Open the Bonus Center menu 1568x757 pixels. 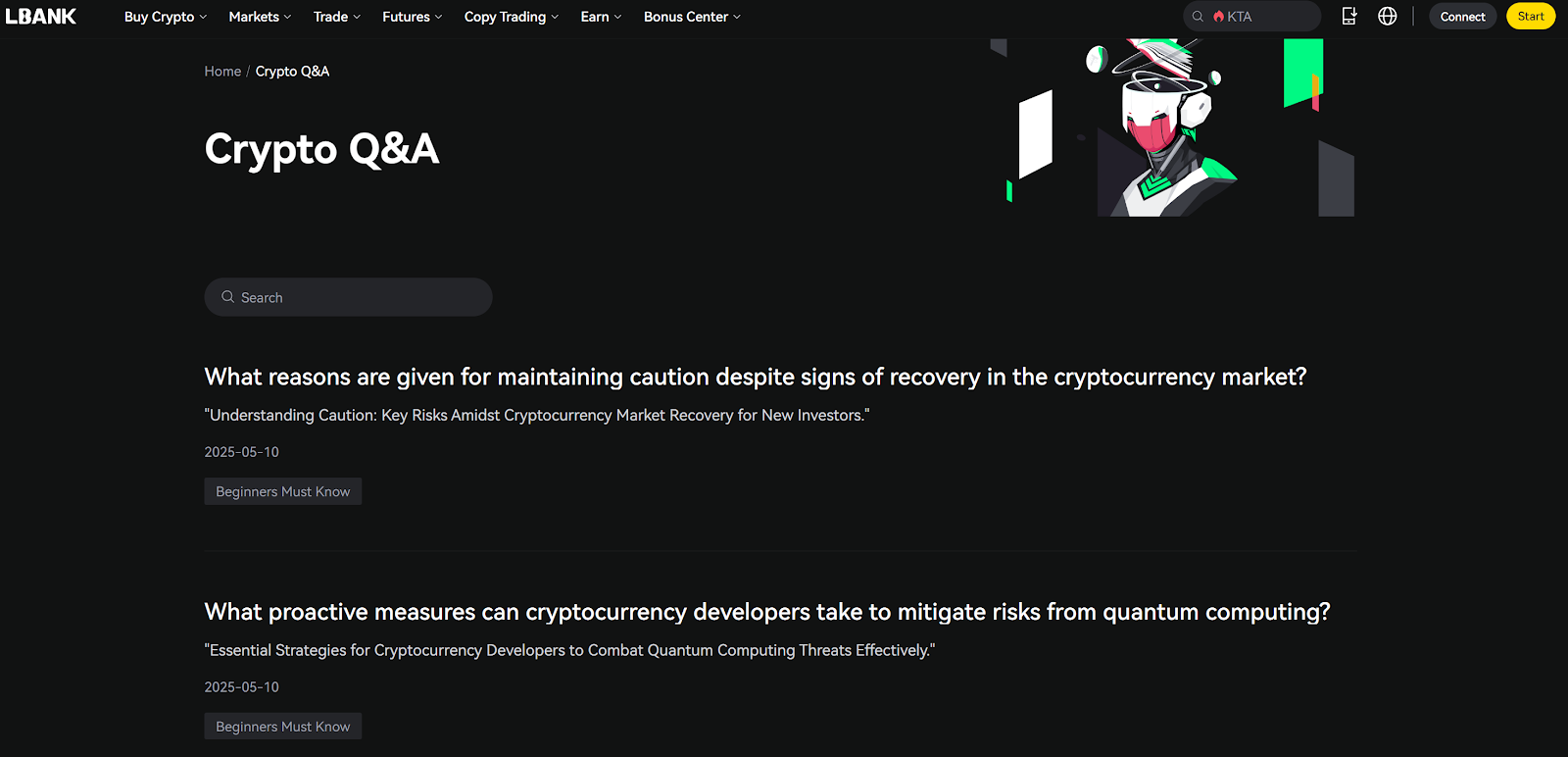692,17
